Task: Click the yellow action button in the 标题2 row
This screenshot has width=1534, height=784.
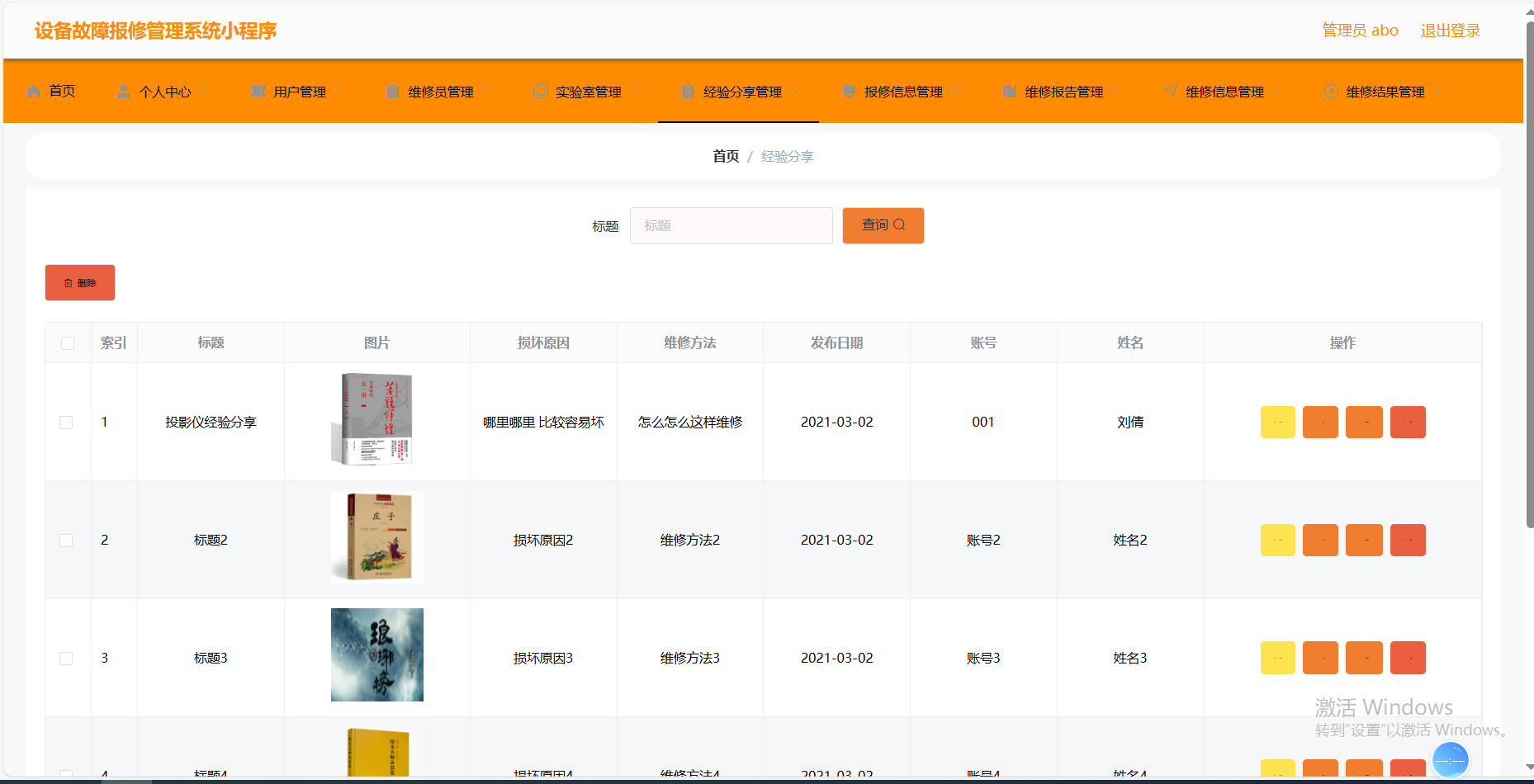Action: pyautogui.click(x=1278, y=540)
